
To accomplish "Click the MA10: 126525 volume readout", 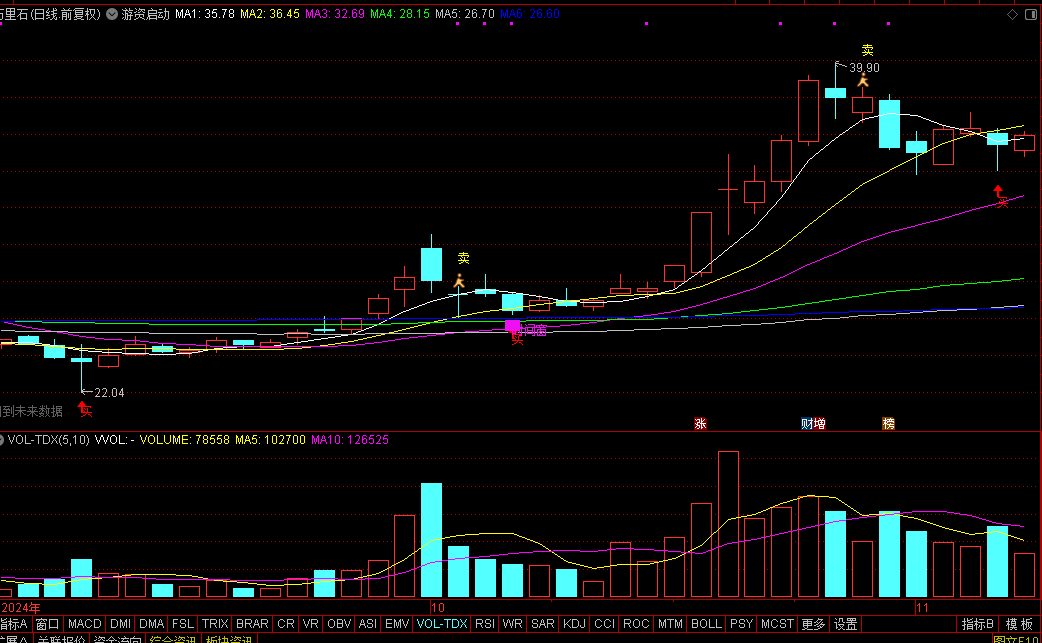I will coord(350,440).
